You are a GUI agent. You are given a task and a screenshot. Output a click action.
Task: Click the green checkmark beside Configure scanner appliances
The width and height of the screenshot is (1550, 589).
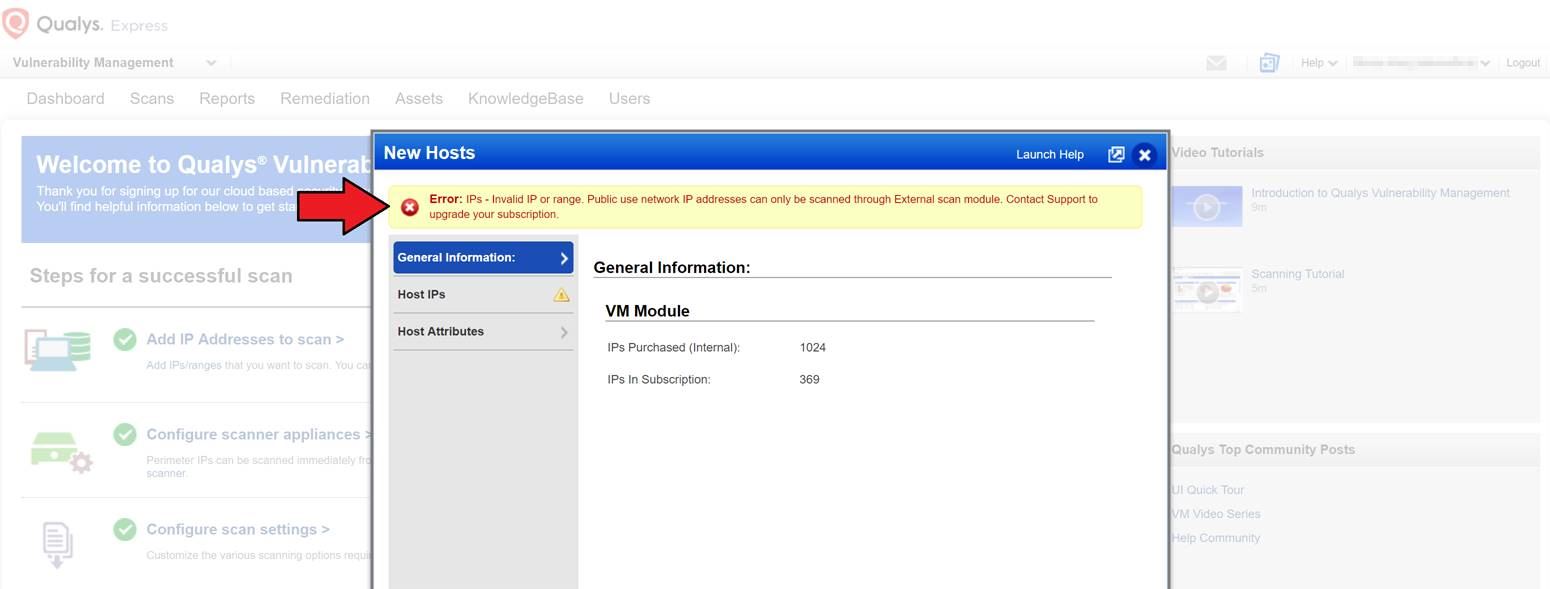tap(125, 434)
